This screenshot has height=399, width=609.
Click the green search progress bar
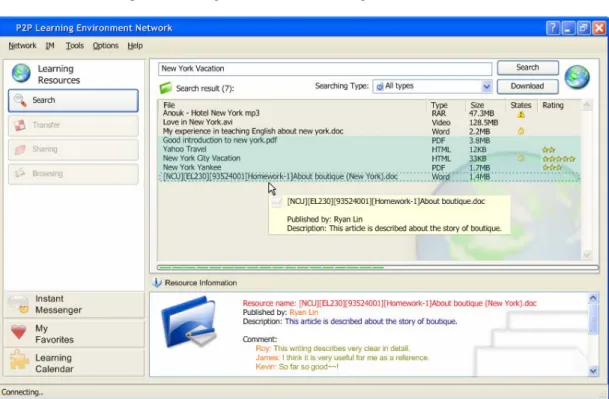pos(378,268)
